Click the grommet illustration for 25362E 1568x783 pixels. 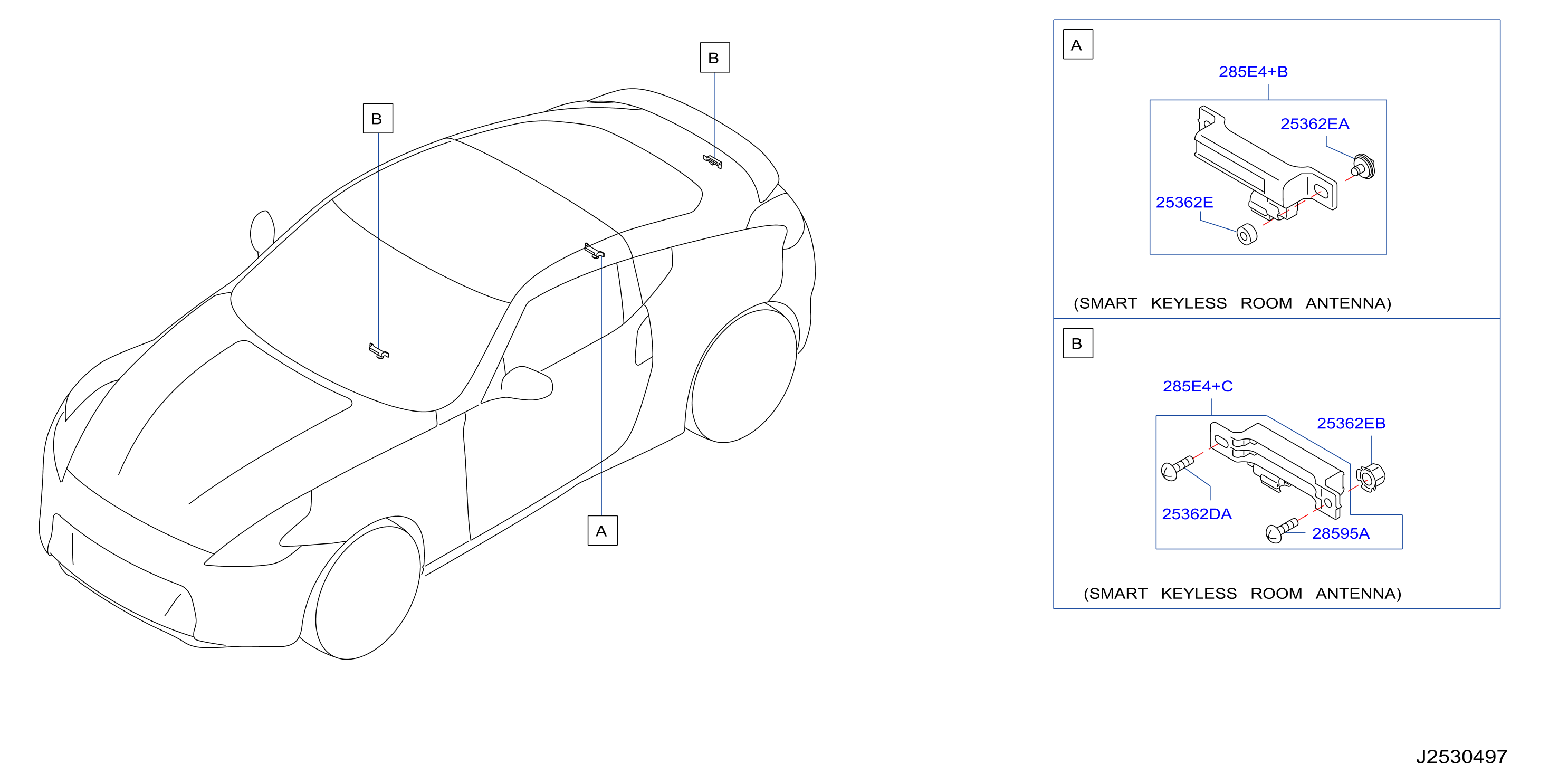point(1247,234)
